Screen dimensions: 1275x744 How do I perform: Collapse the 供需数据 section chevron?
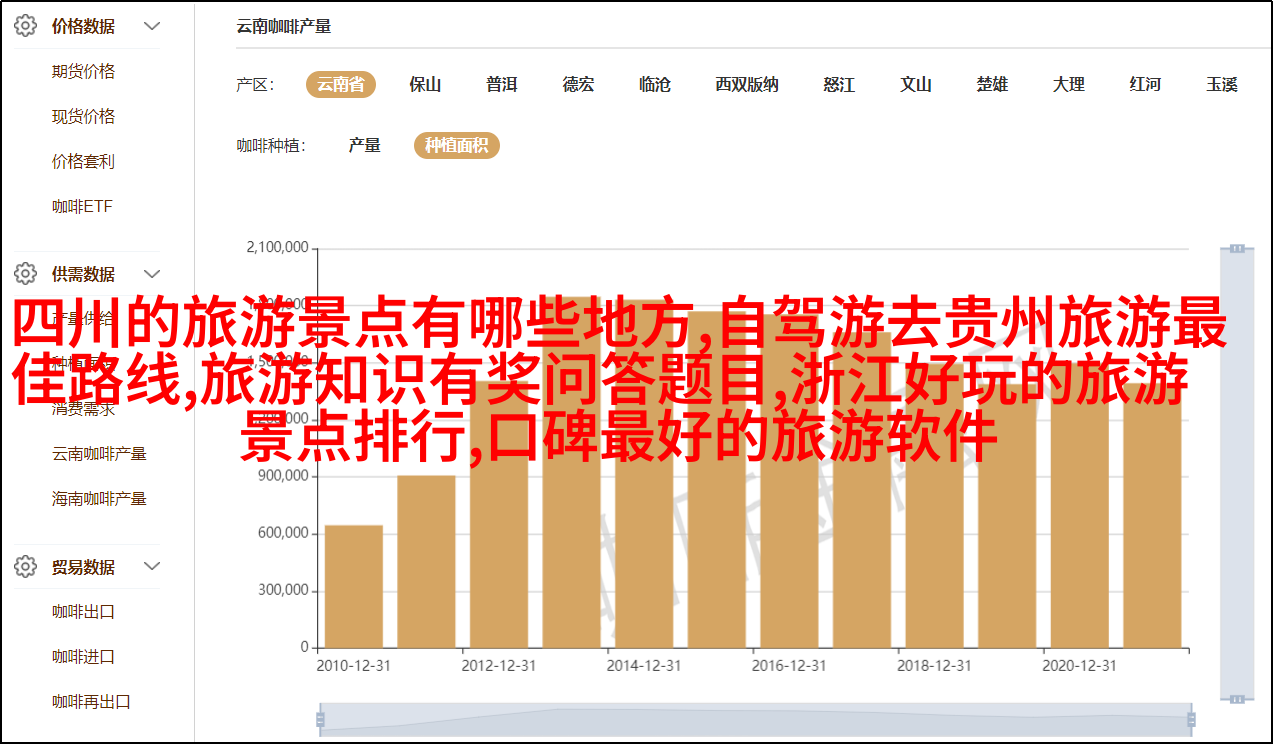point(152,273)
